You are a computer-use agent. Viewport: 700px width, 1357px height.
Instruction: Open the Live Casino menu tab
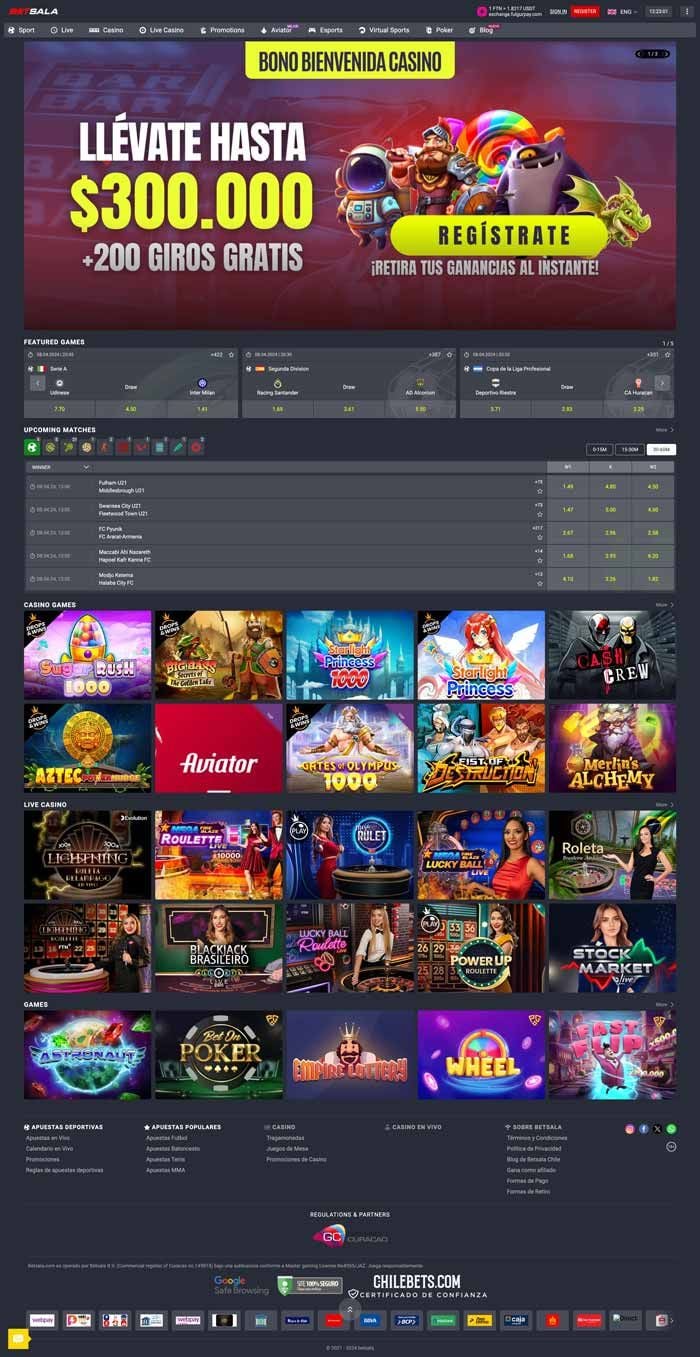(161, 30)
